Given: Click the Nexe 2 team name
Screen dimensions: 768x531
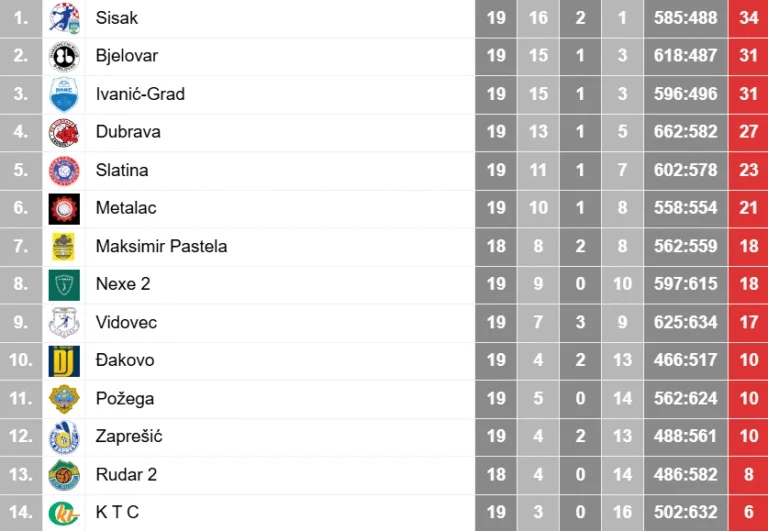Looking at the screenshot, I should (123, 284).
